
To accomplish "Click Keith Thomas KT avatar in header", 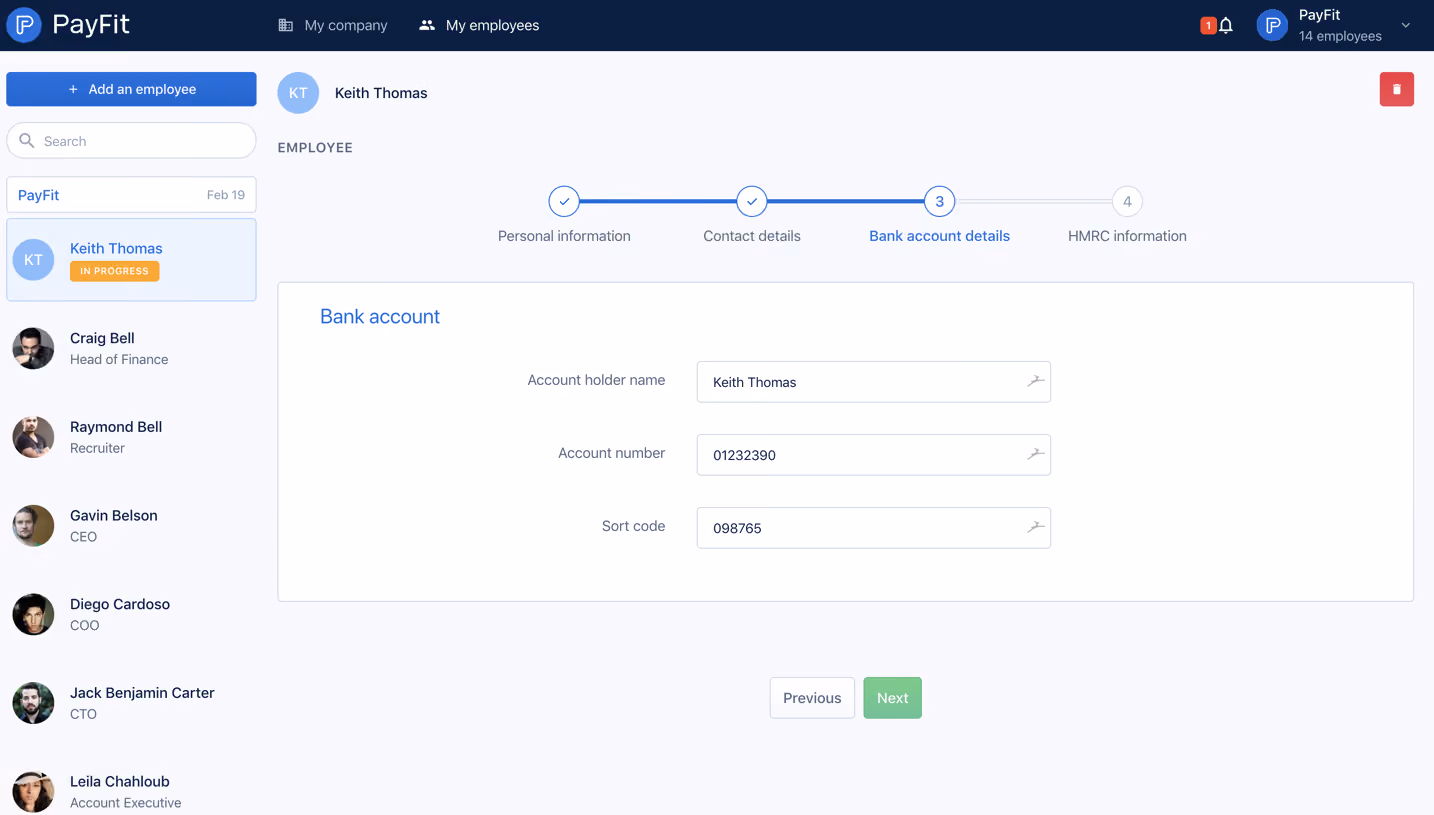I will point(298,93).
